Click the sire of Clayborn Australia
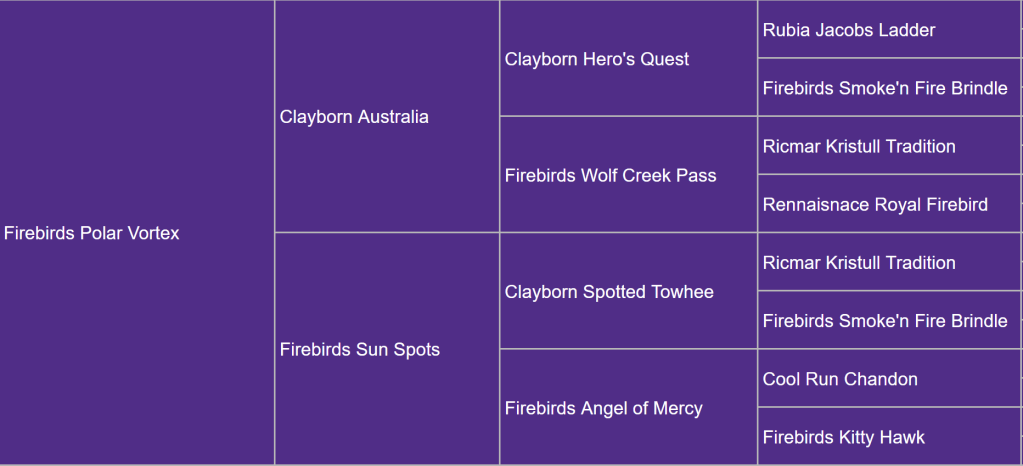This screenshot has width=1023, height=466. (597, 59)
